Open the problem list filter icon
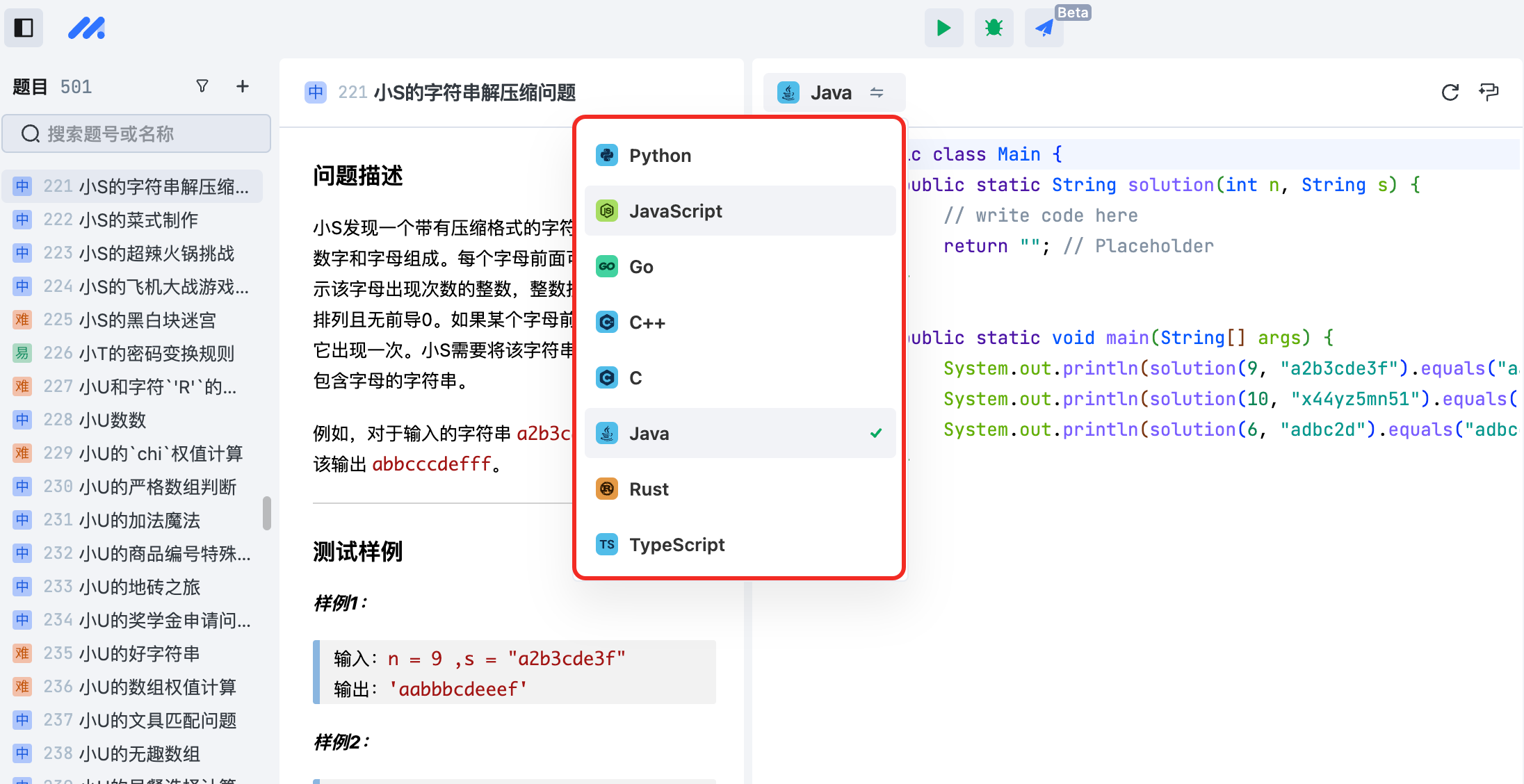 point(202,86)
